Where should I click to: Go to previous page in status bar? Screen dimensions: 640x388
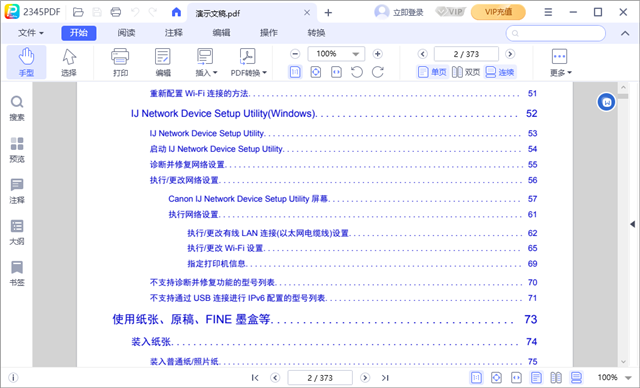coord(275,378)
